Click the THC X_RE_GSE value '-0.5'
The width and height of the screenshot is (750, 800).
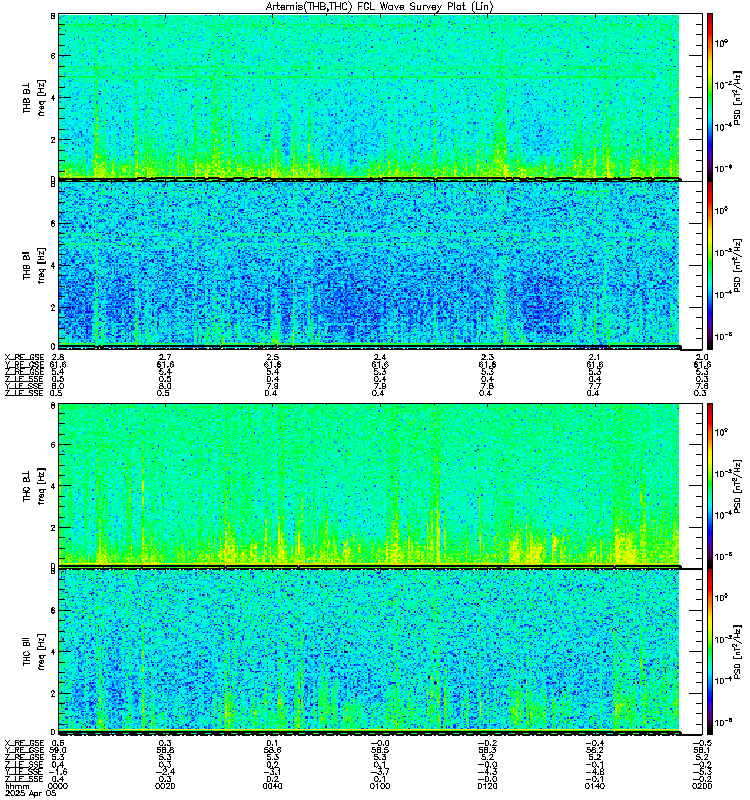pos(702,743)
